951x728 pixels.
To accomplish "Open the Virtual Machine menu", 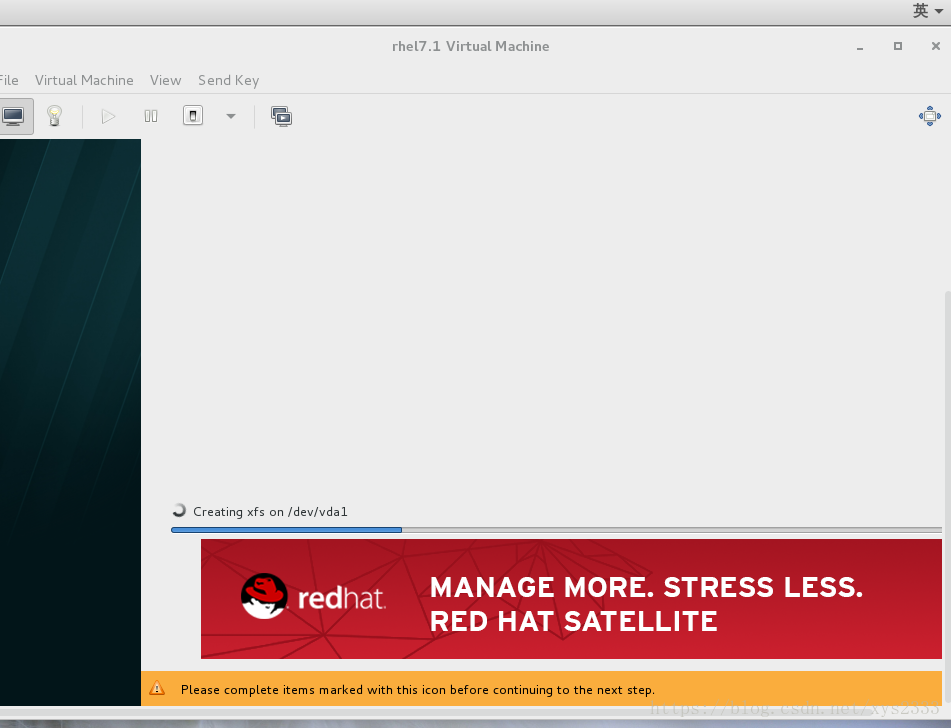I will click(x=84, y=80).
